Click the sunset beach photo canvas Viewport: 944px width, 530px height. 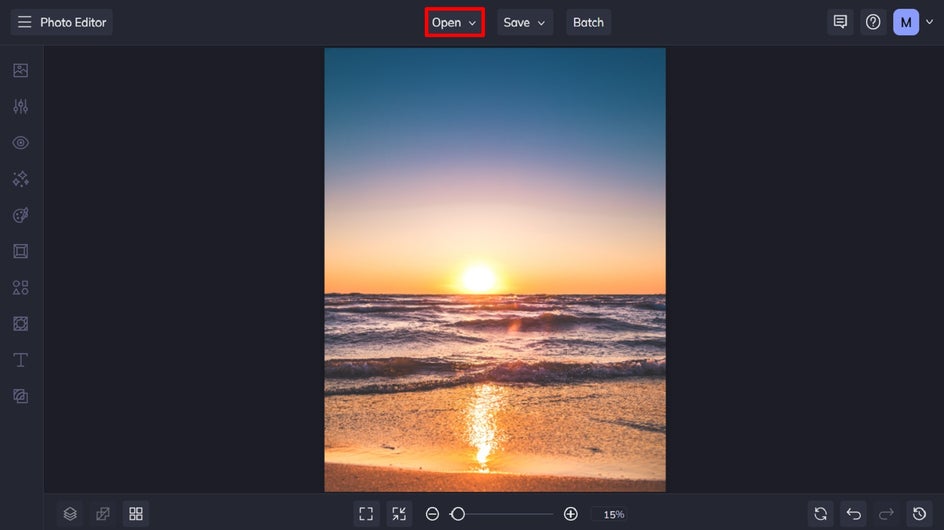495,270
